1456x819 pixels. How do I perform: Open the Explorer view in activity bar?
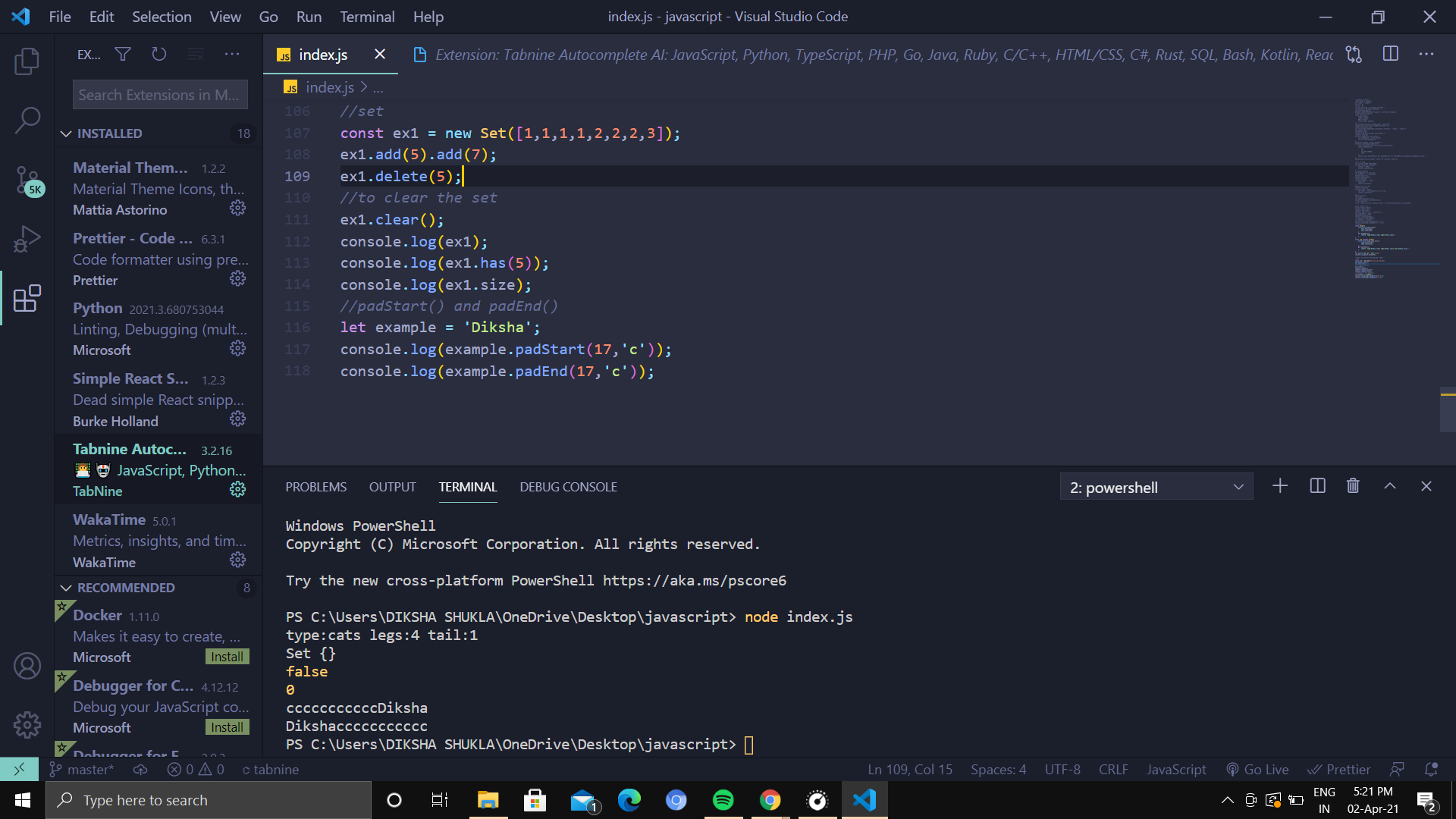tap(27, 61)
